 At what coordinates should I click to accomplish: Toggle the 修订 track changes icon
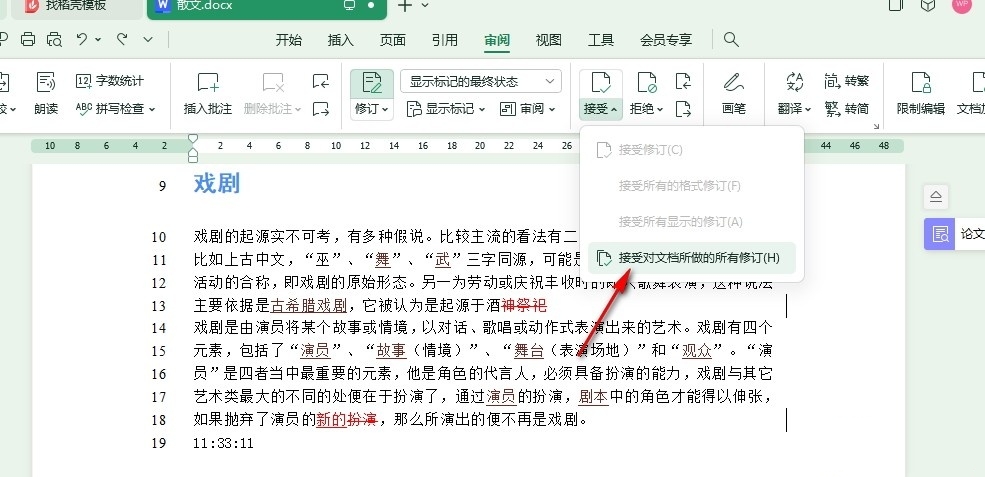[372, 83]
